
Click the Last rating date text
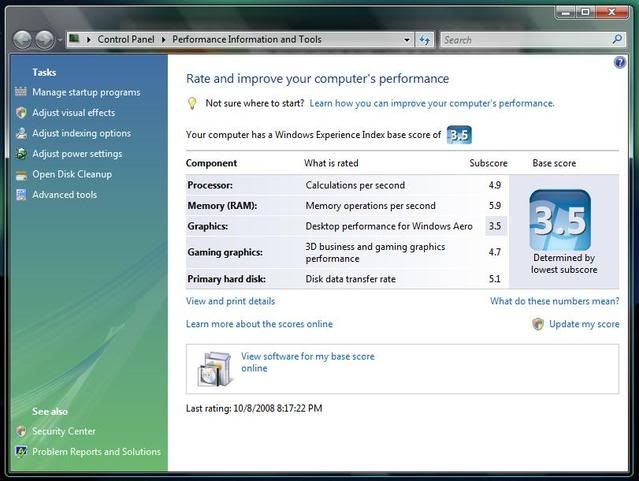click(x=254, y=408)
